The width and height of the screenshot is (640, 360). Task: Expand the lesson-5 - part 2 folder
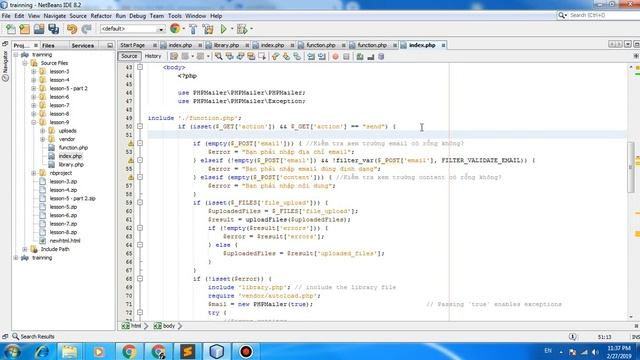click(34, 88)
